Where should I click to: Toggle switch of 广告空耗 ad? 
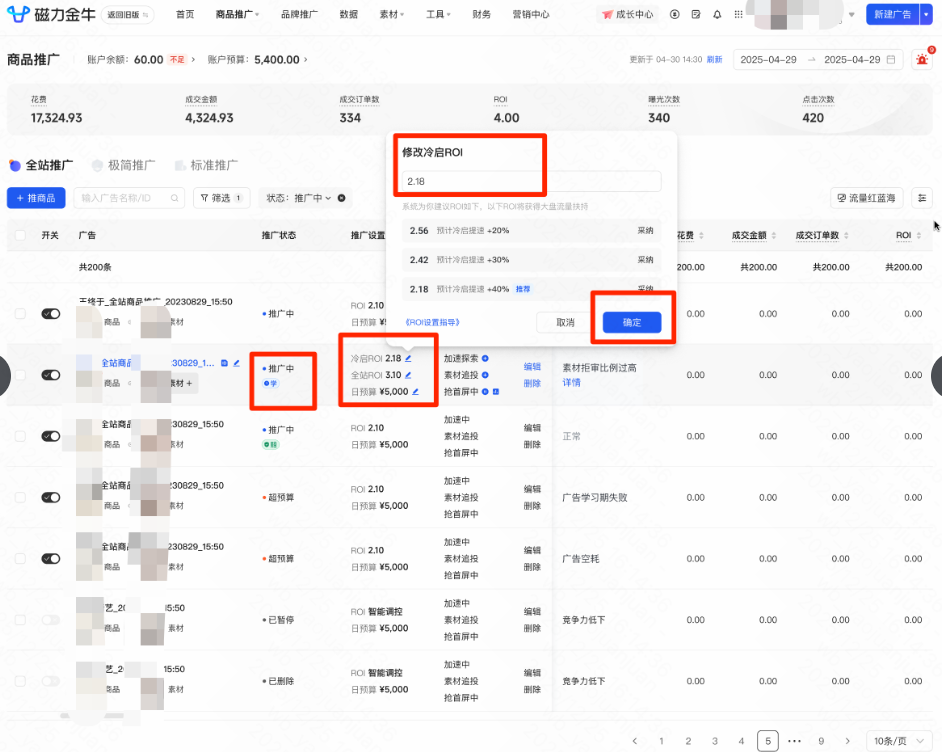[x=51, y=559]
